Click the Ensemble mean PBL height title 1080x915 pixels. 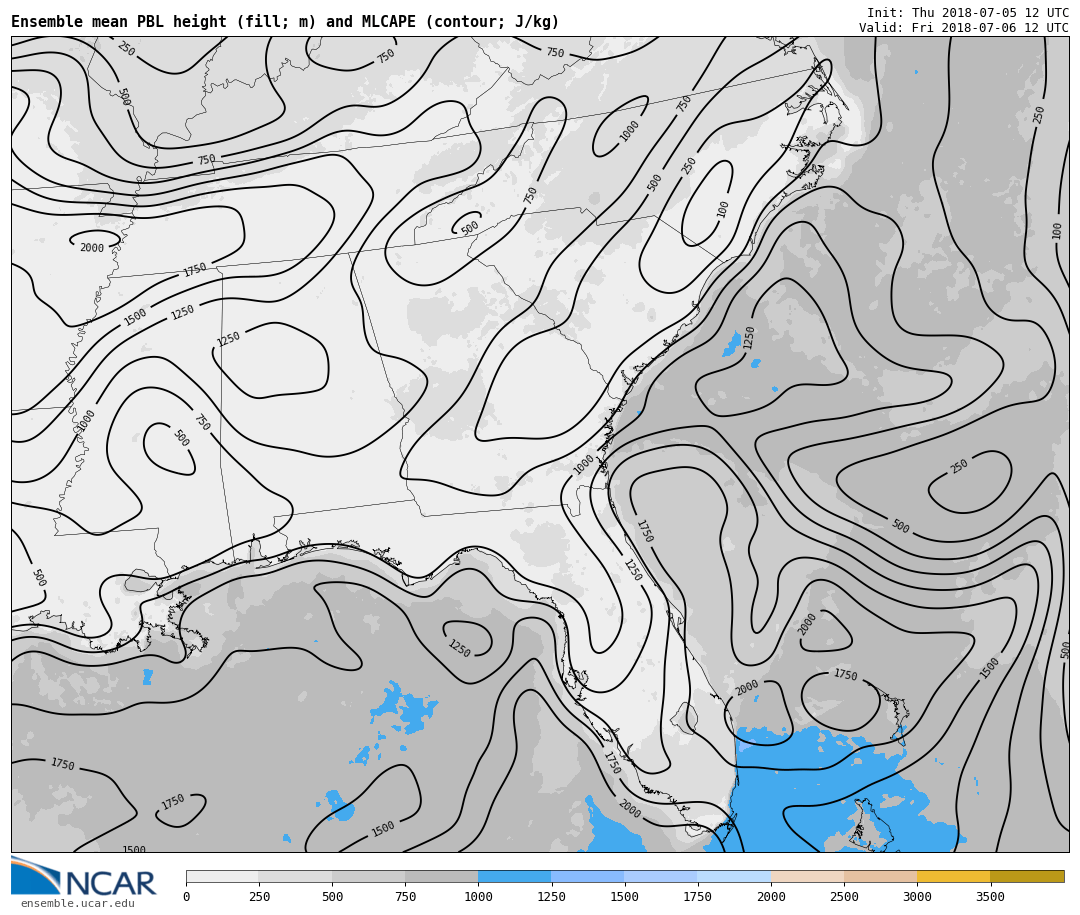coord(285,22)
